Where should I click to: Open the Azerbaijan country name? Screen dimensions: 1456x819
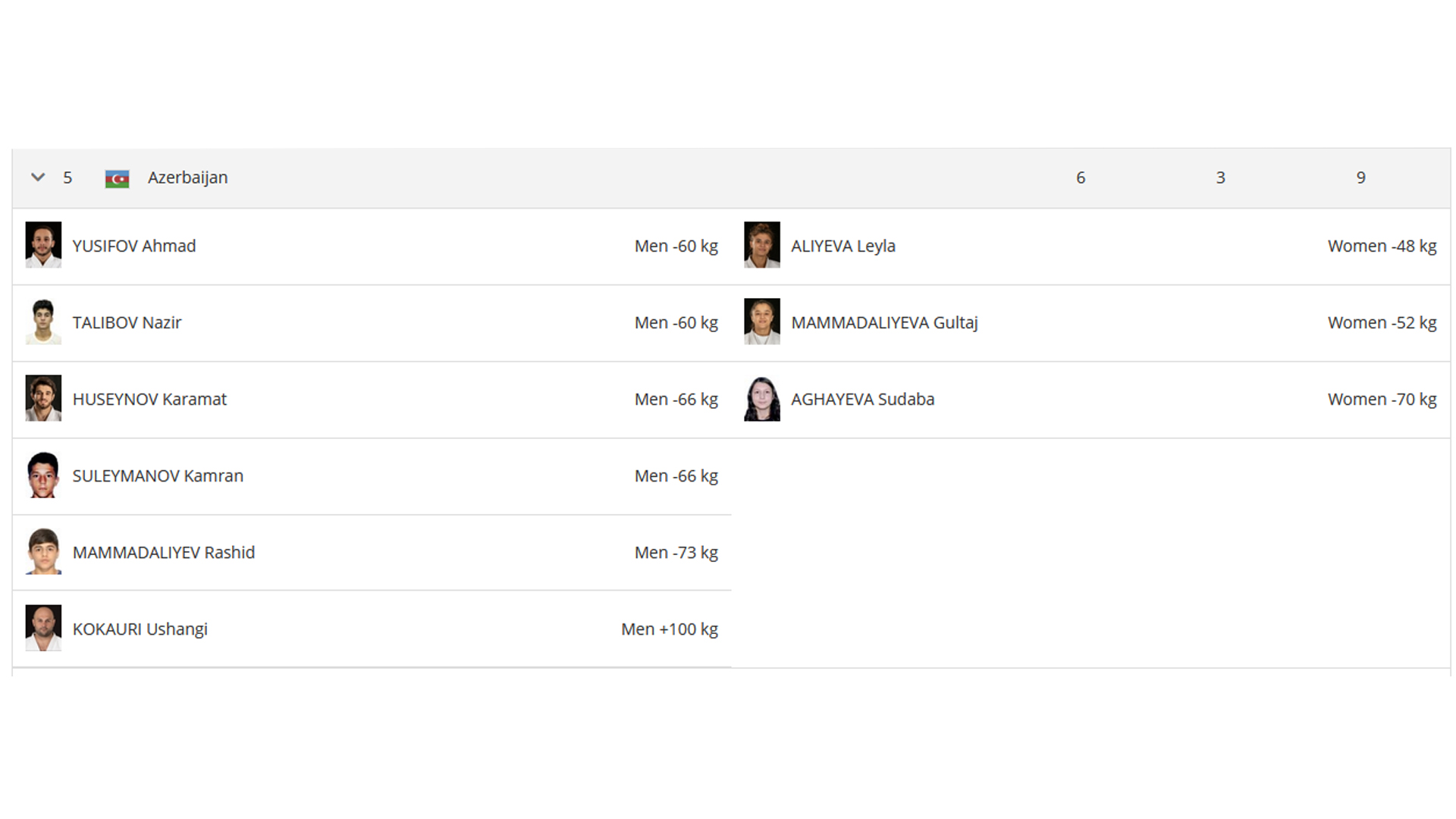(187, 177)
